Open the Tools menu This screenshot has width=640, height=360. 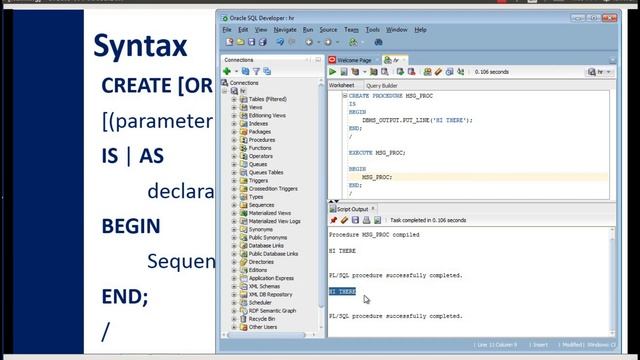373,30
